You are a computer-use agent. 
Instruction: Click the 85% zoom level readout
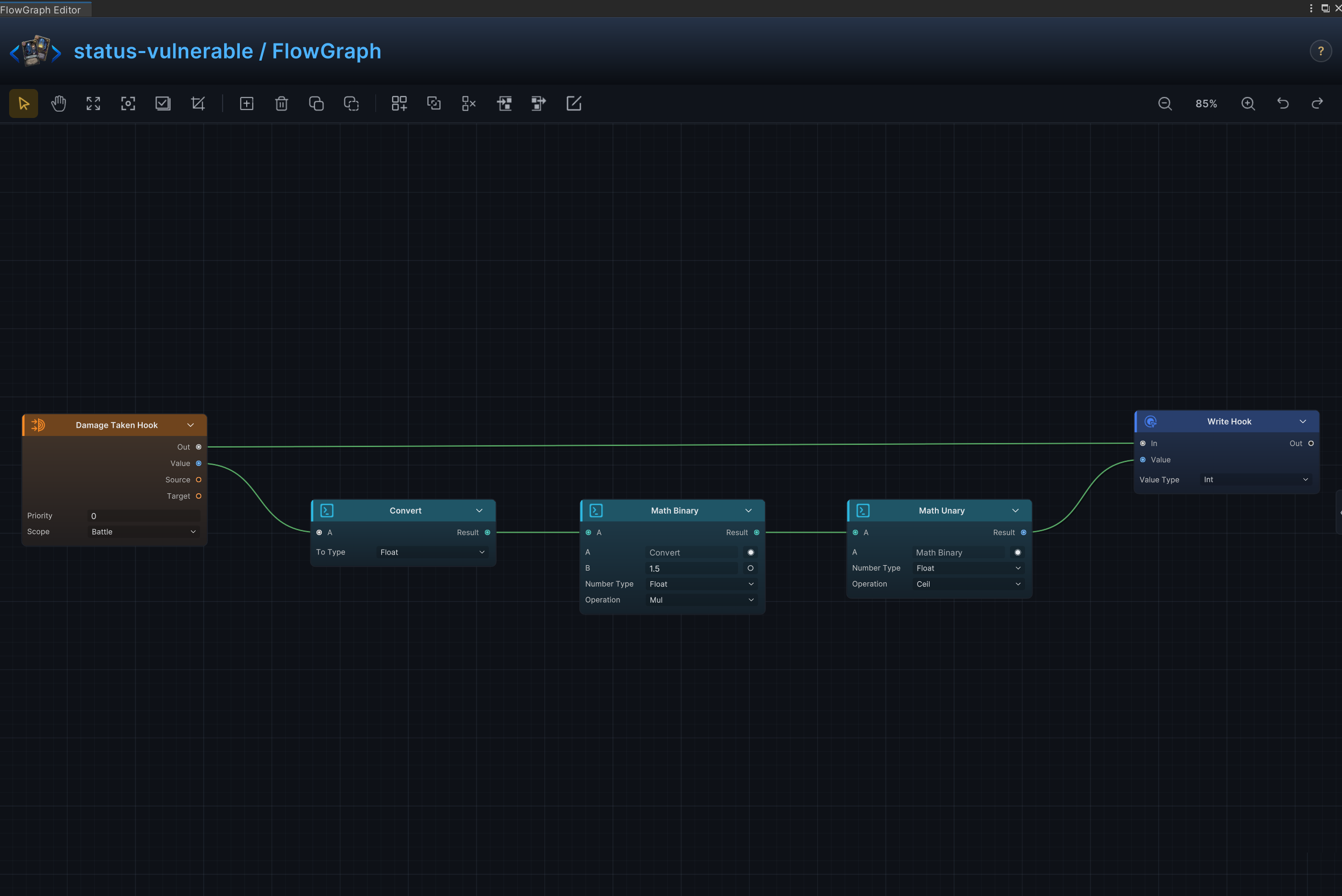1206,103
